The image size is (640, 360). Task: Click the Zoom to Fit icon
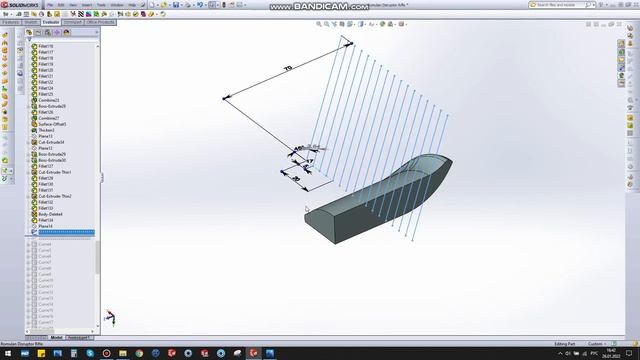pyautogui.click(x=319, y=24)
